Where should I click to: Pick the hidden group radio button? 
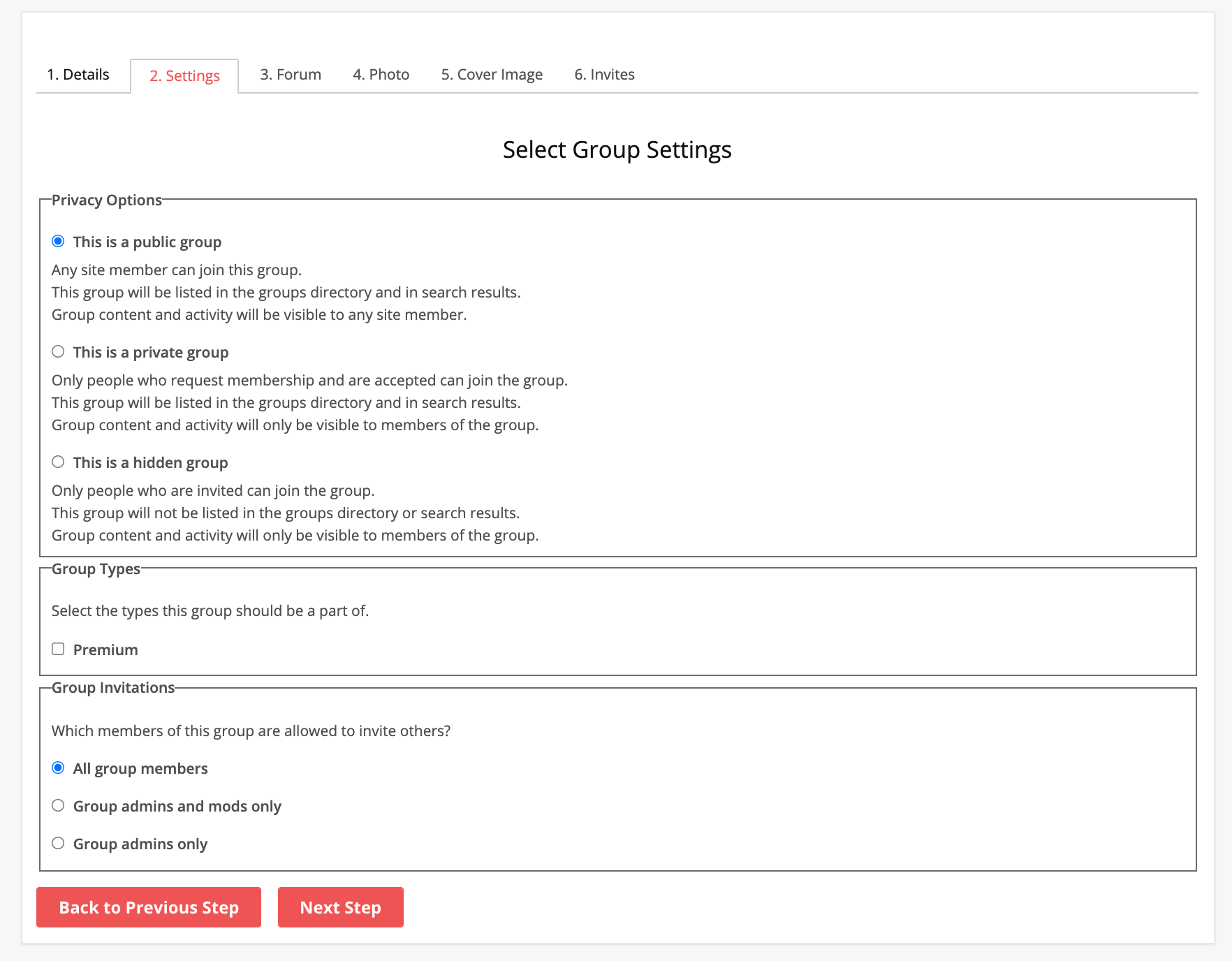58,462
